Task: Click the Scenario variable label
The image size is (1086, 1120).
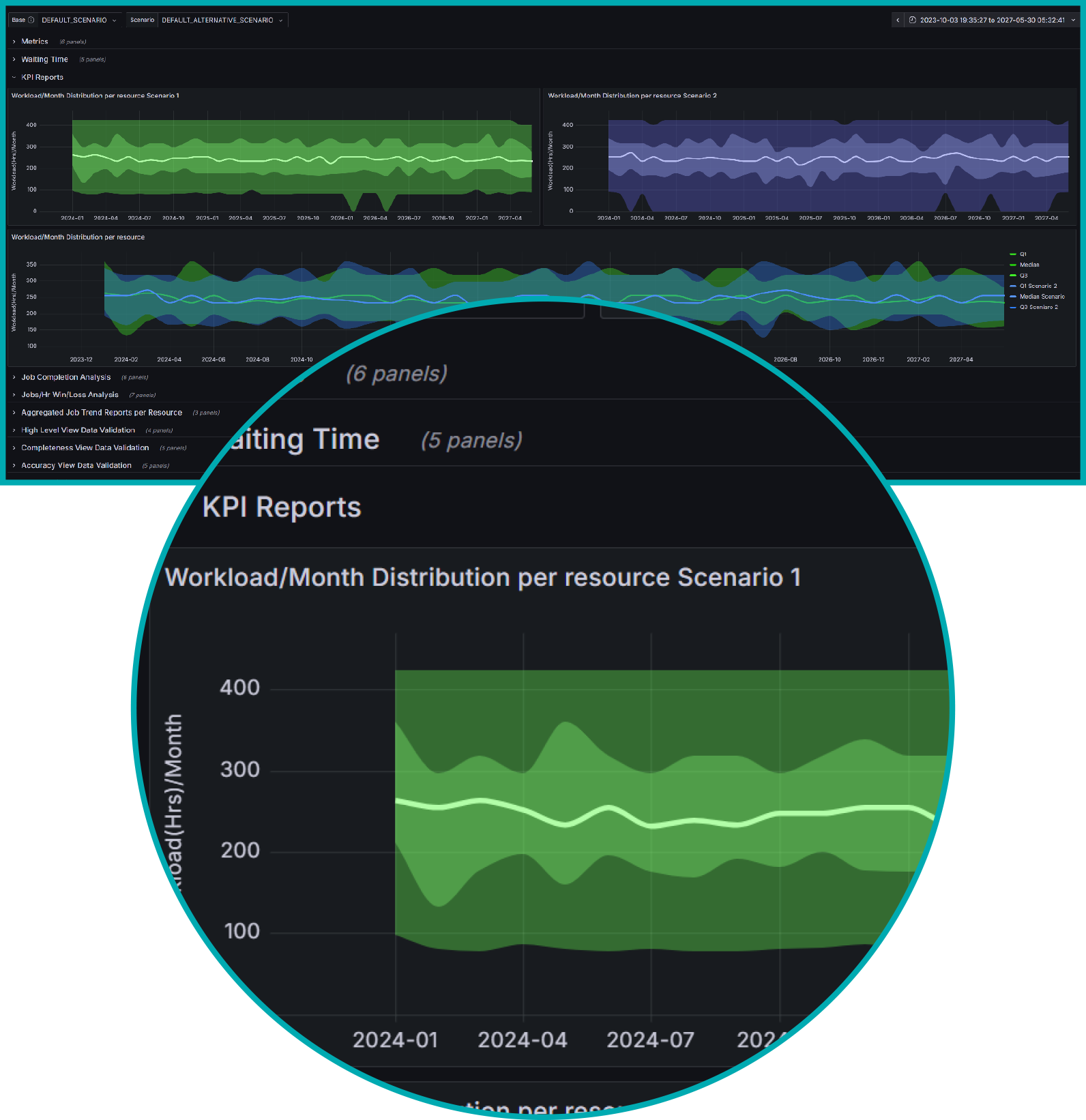Action: click(x=142, y=20)
